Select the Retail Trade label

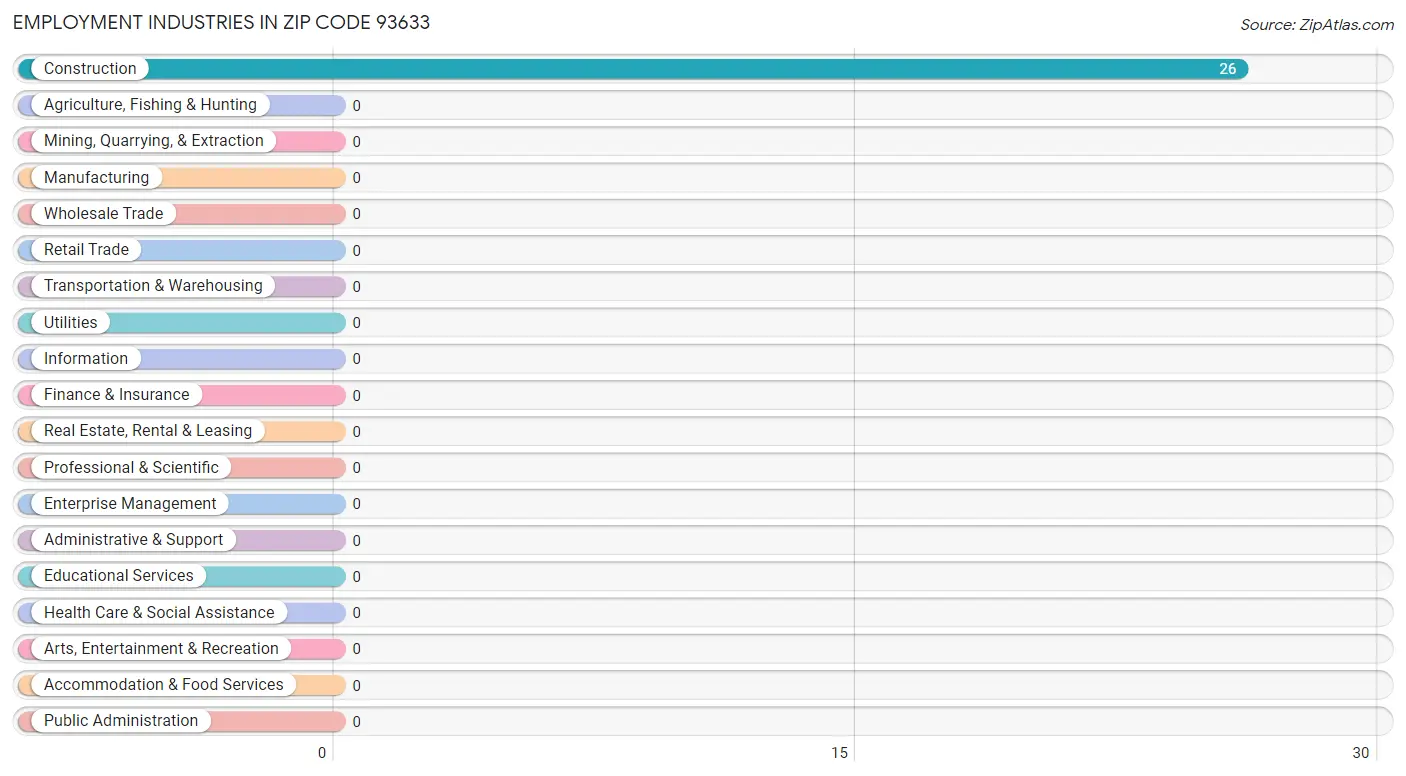coord(86,249)
